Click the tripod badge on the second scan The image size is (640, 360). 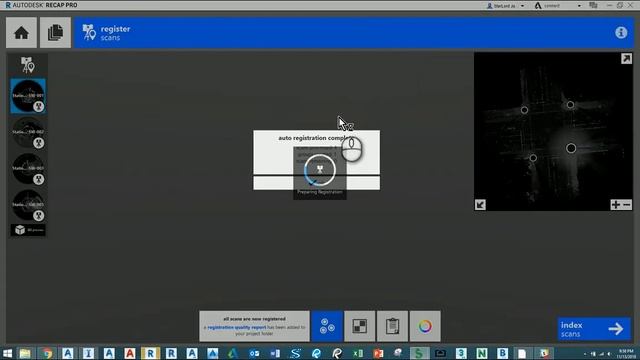click(x=39, y=143)
